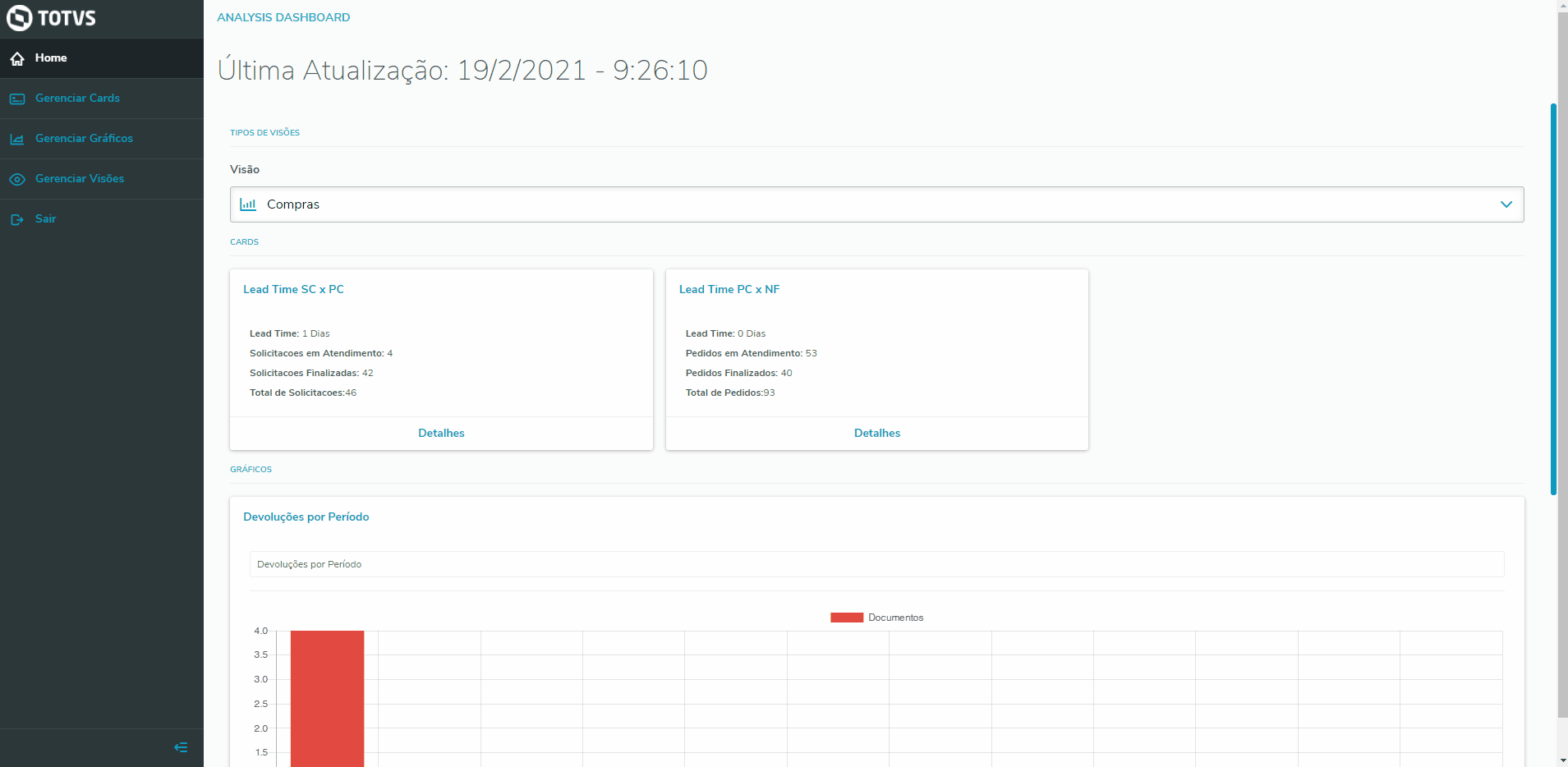This screenshot has width=1568, height=767.
Task: Click 'Lead Time: 1 Dias' text
Action: (290, 333)
